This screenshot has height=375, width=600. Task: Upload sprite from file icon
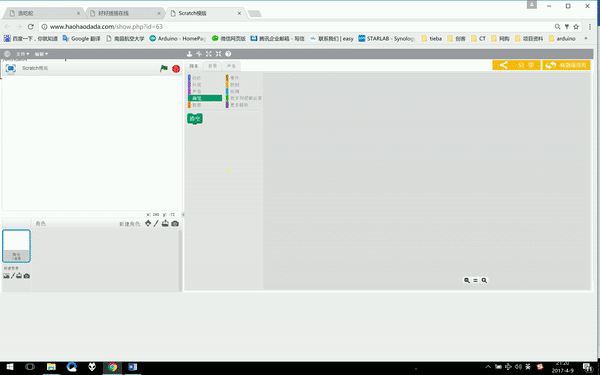click(x=165, y=223)
